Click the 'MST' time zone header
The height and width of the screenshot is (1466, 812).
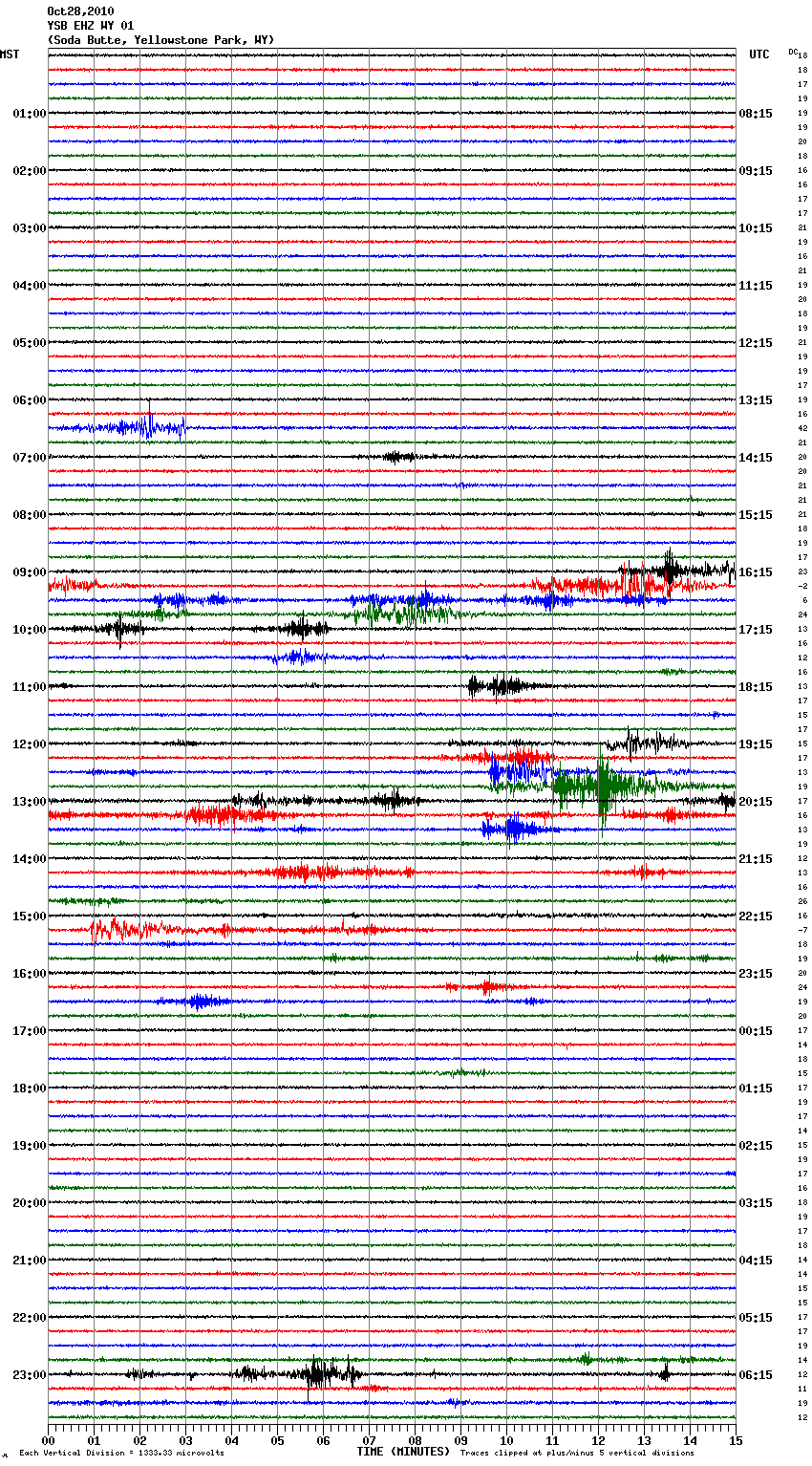[x=10, y=54]
